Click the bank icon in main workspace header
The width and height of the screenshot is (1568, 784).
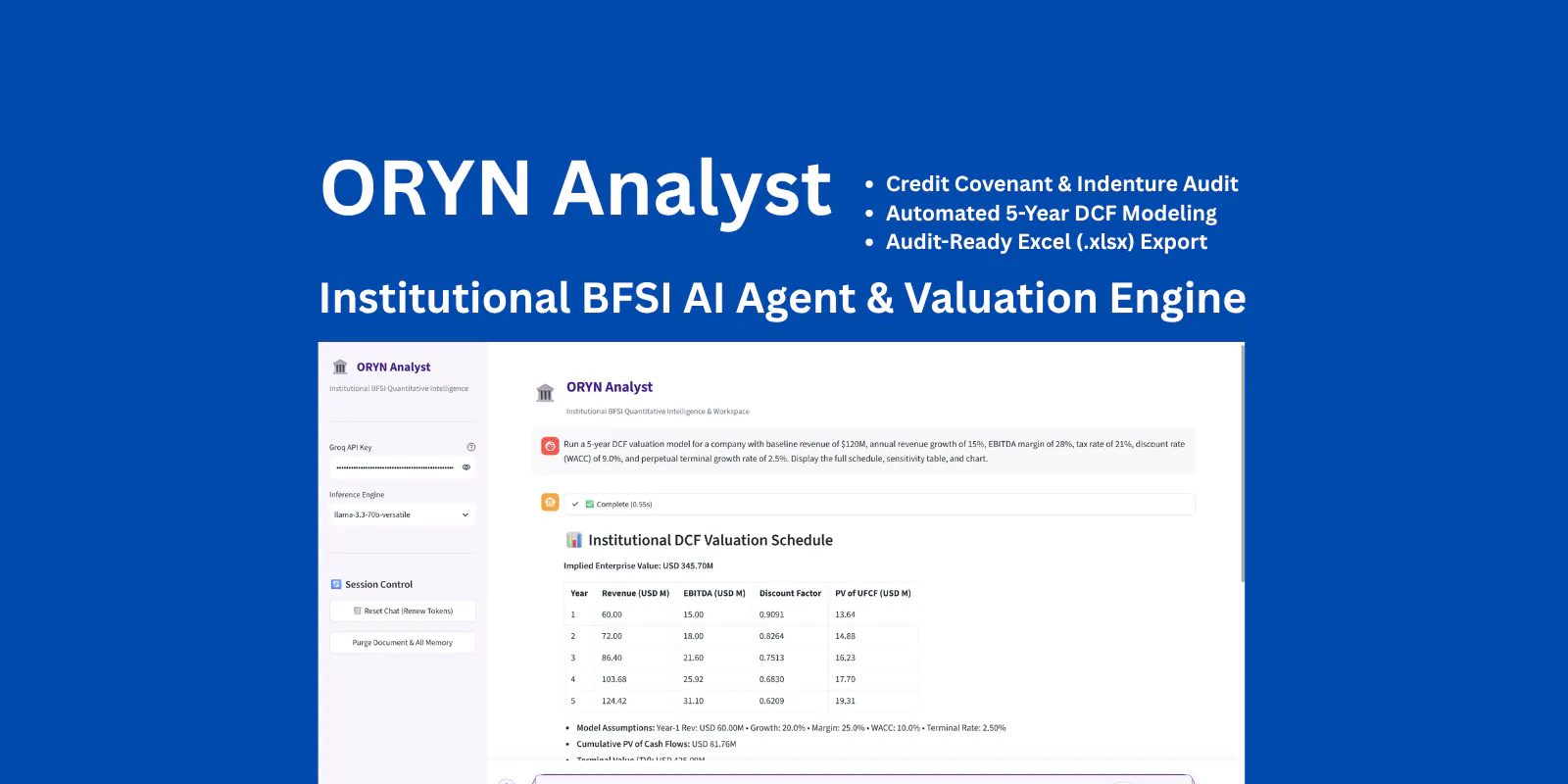(545, 393)
